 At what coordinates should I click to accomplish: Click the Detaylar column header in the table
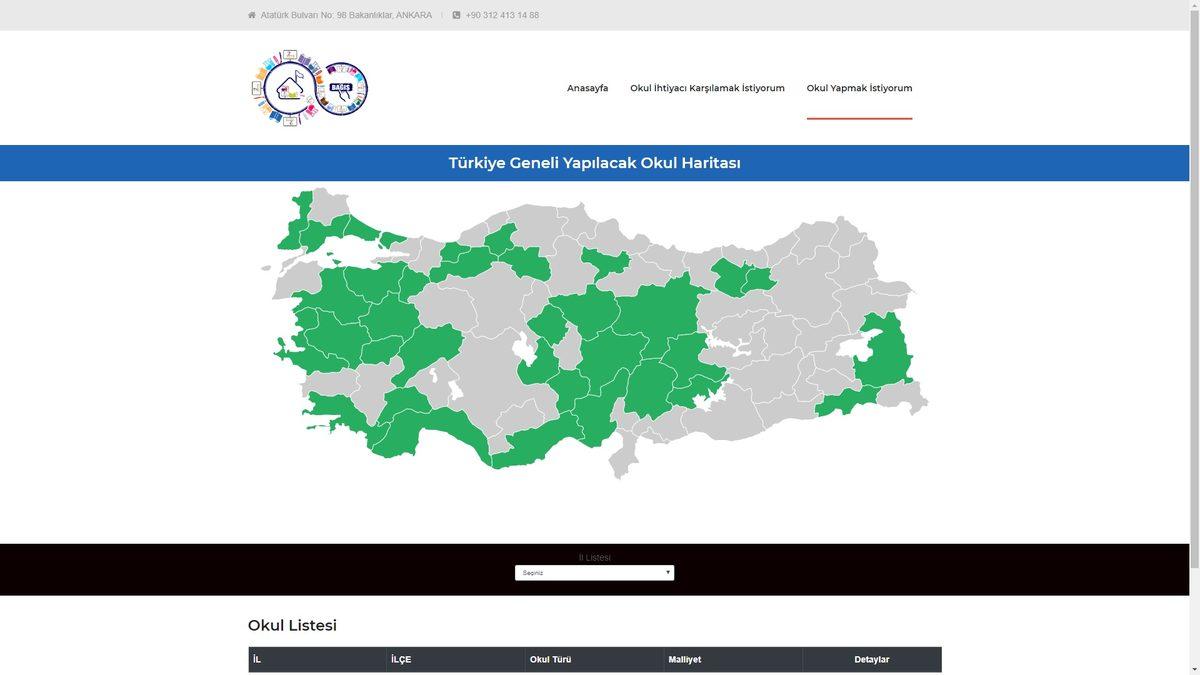pos(870,660)
